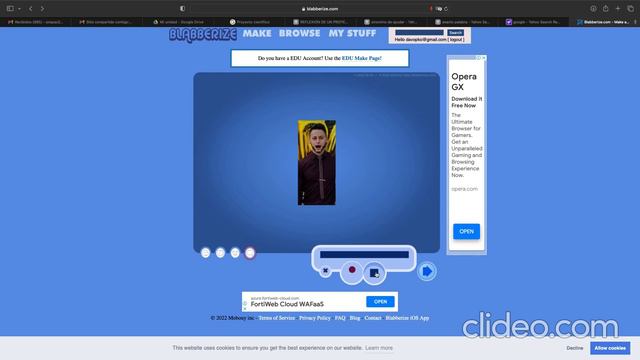This screenshot has height=360, width=640.
Task: Open the MY STUFF menu
Action: tap(352, 33)
